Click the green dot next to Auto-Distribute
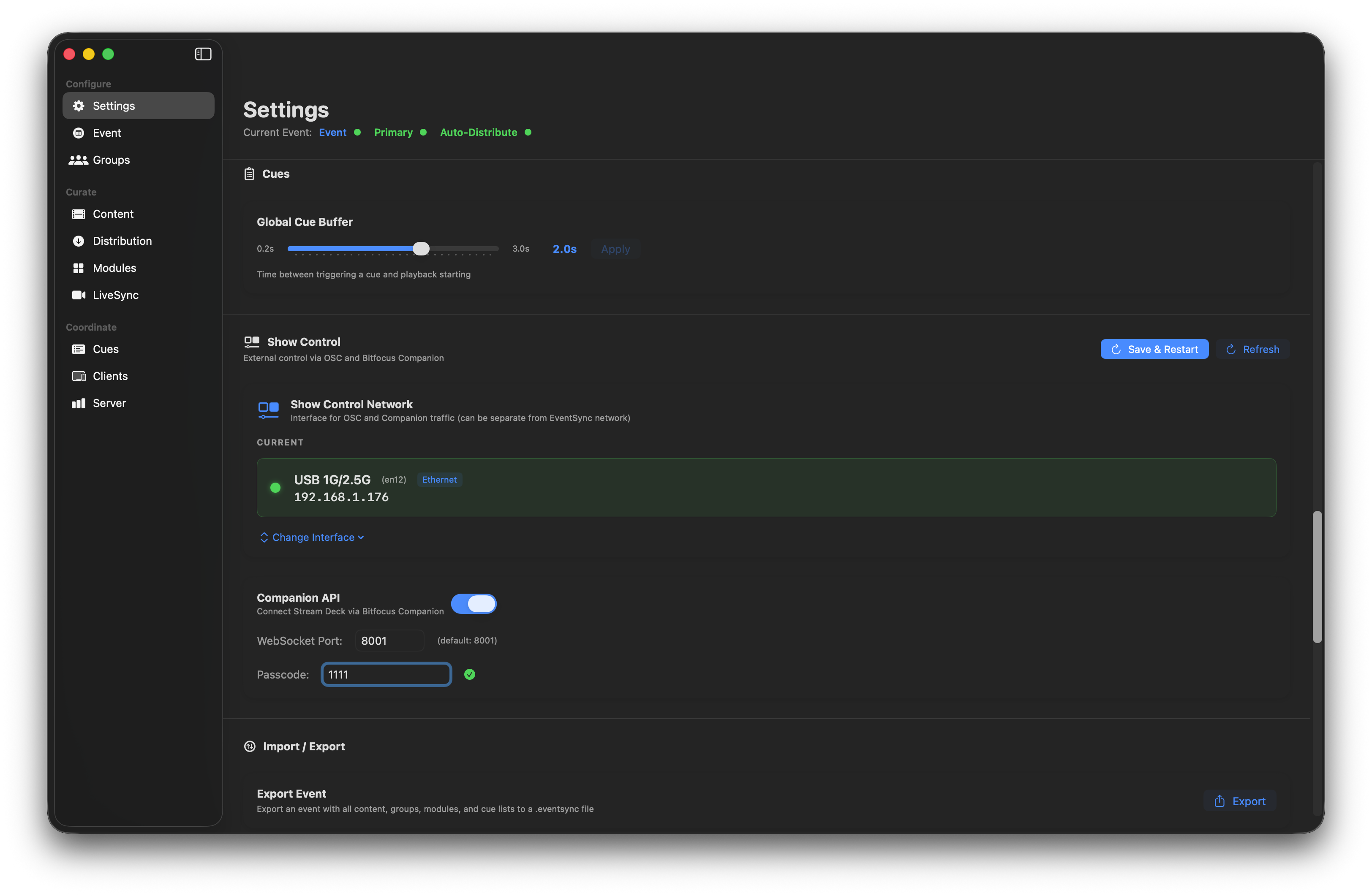Viewport: 1372px width, 896px height. [528, 133]
